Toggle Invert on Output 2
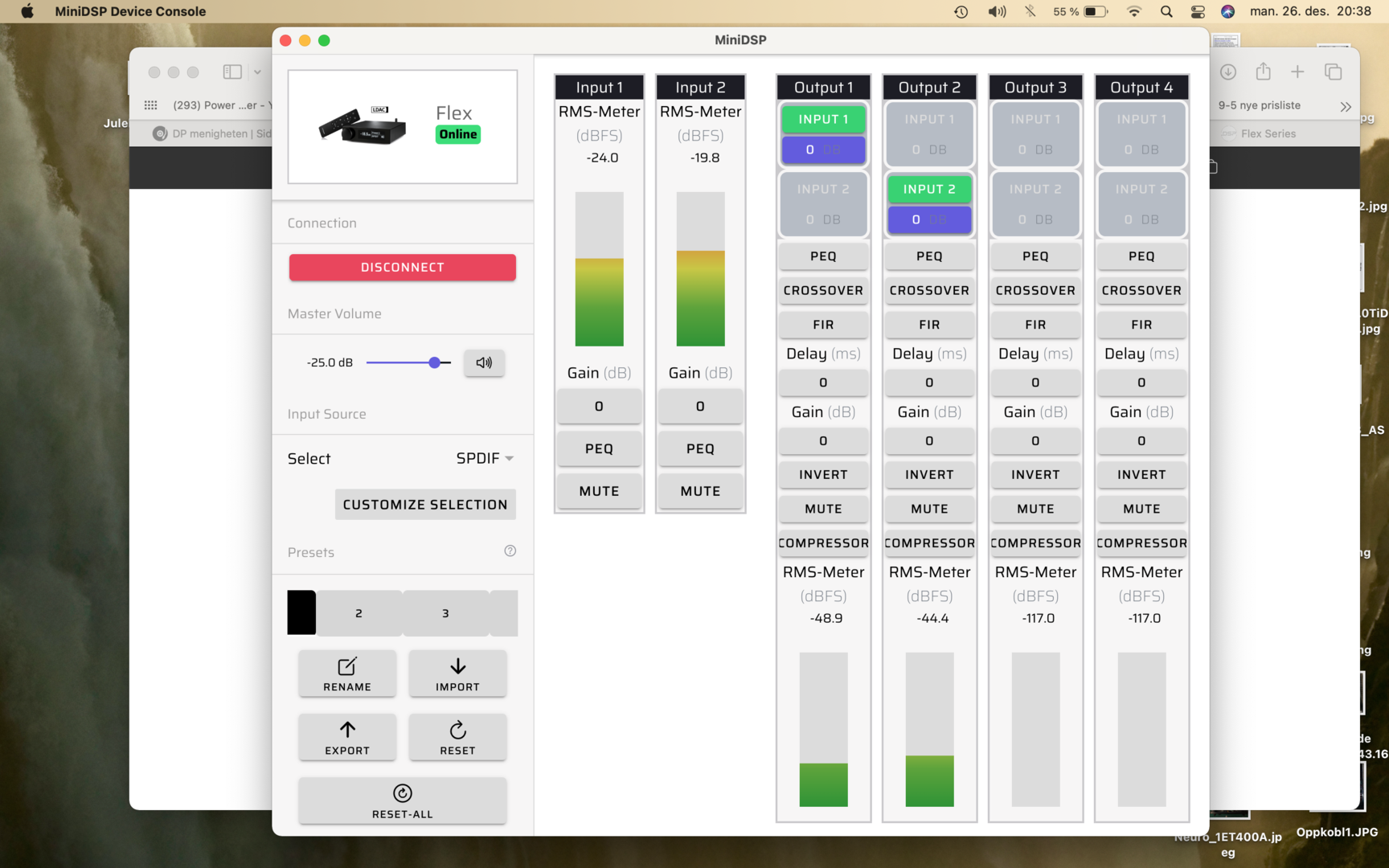Viewport: 1389px width, 868px height. (929, 475)
